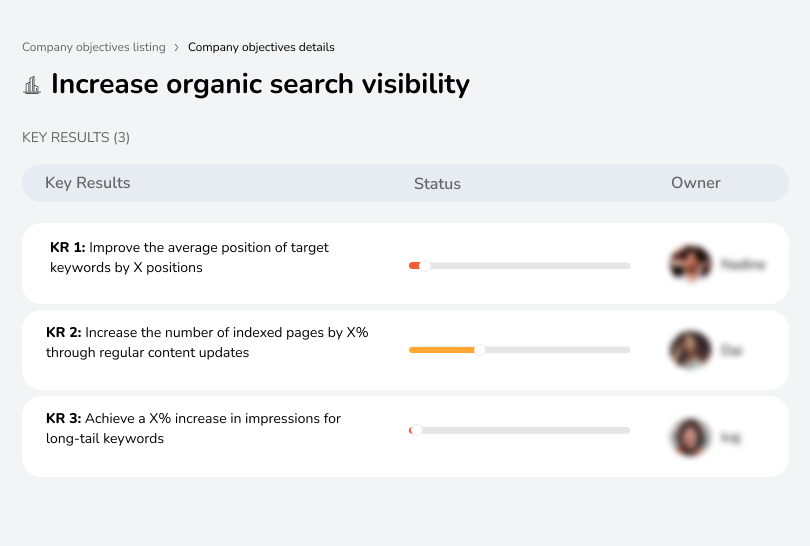Select the Company objectives details breadcrumb
Screen dimensions: 810x546
tap(261, 47)
